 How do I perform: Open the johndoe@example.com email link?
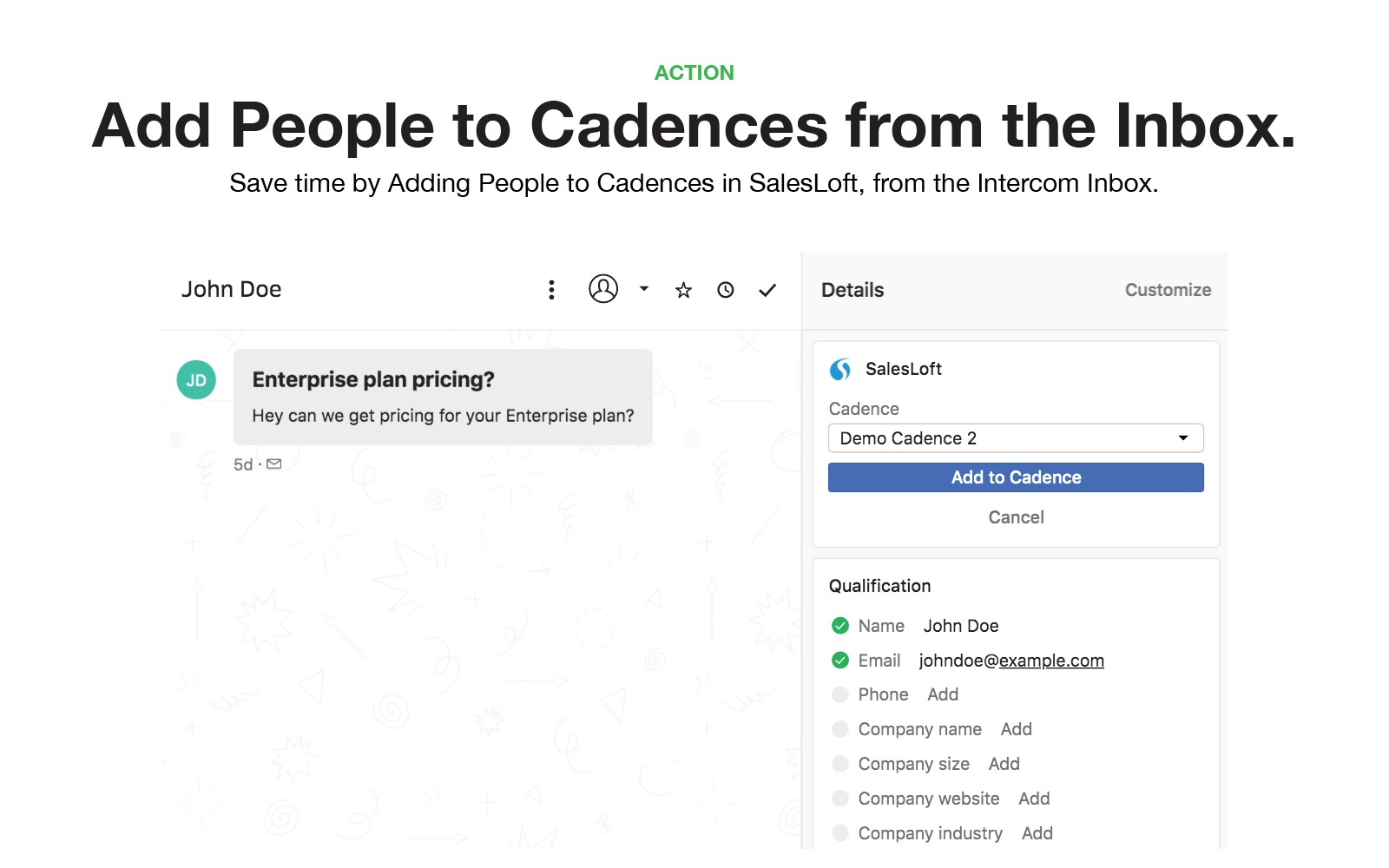(x=1011, y=661)
